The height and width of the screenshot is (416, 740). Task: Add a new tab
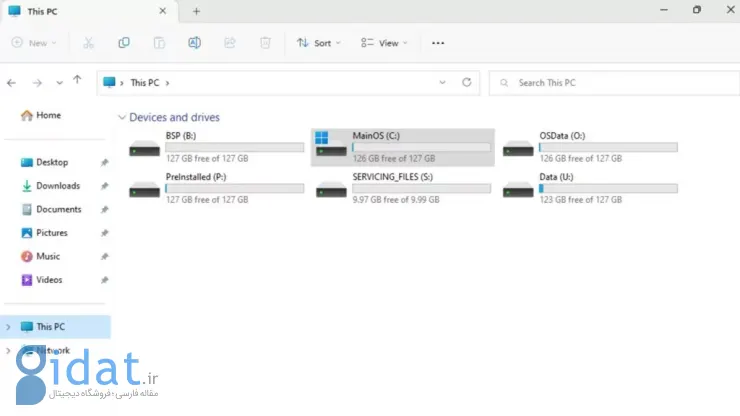tap(196, 11)
